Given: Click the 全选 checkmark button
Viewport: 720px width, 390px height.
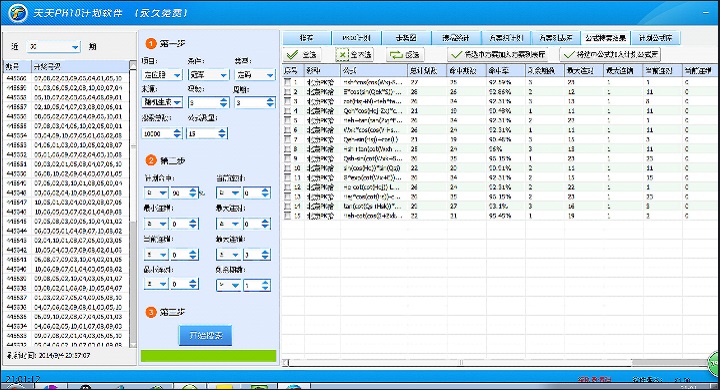Looking at the screenshot, I should coord(301,55).
